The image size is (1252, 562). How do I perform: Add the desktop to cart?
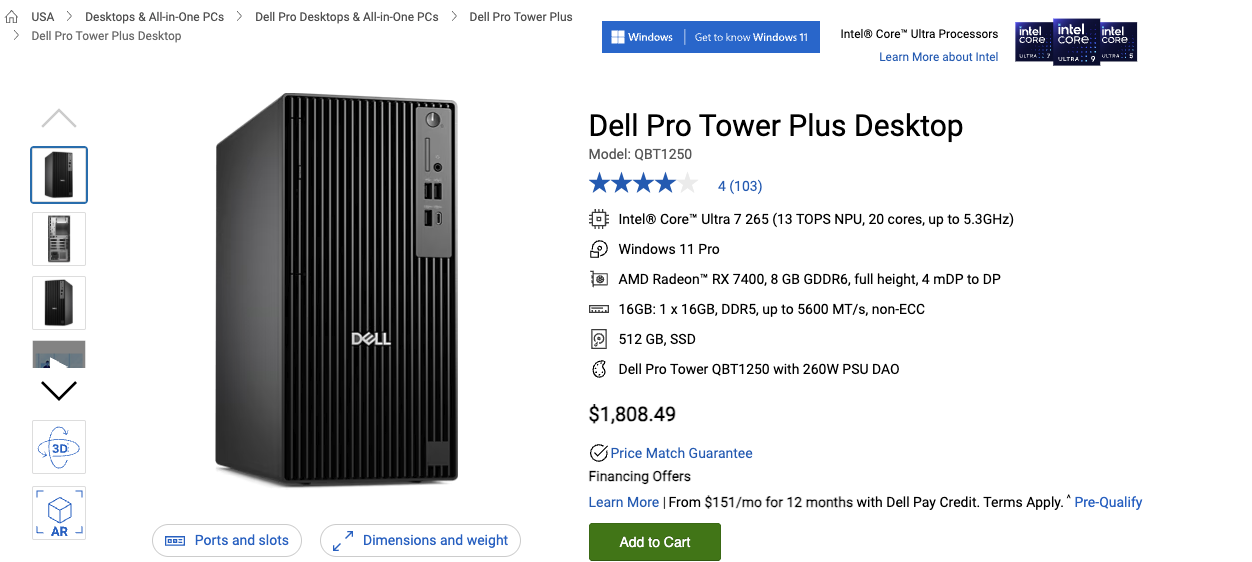(654, 542)
